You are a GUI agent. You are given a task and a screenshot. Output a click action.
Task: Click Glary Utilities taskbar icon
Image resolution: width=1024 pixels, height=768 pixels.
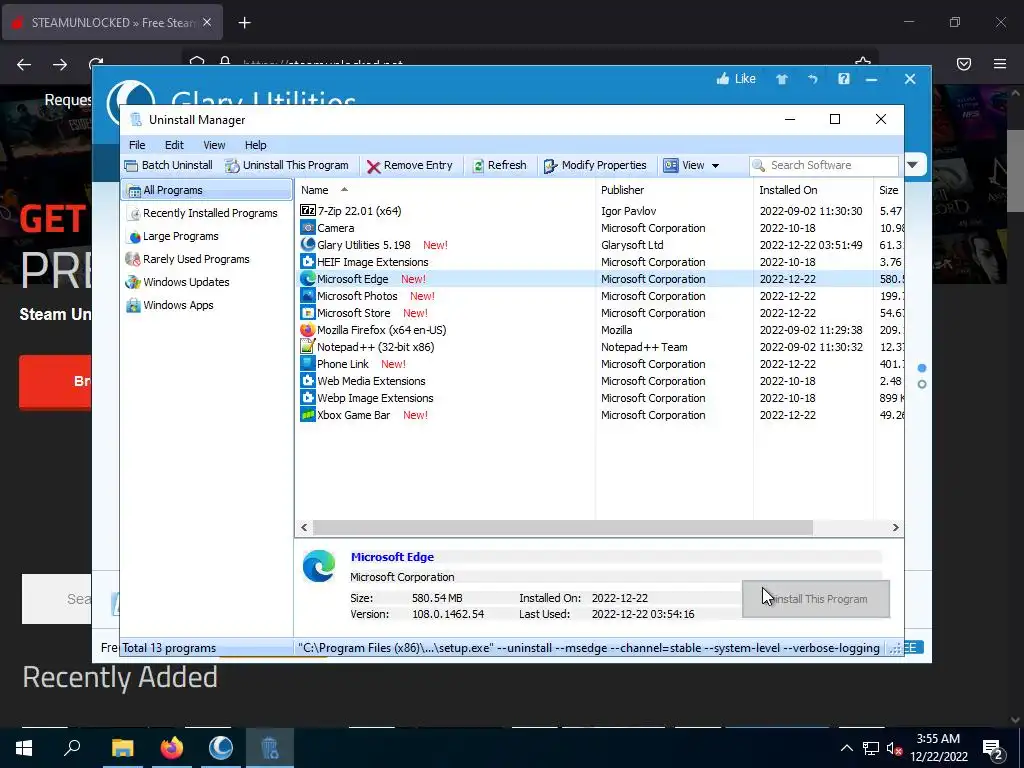221,748
